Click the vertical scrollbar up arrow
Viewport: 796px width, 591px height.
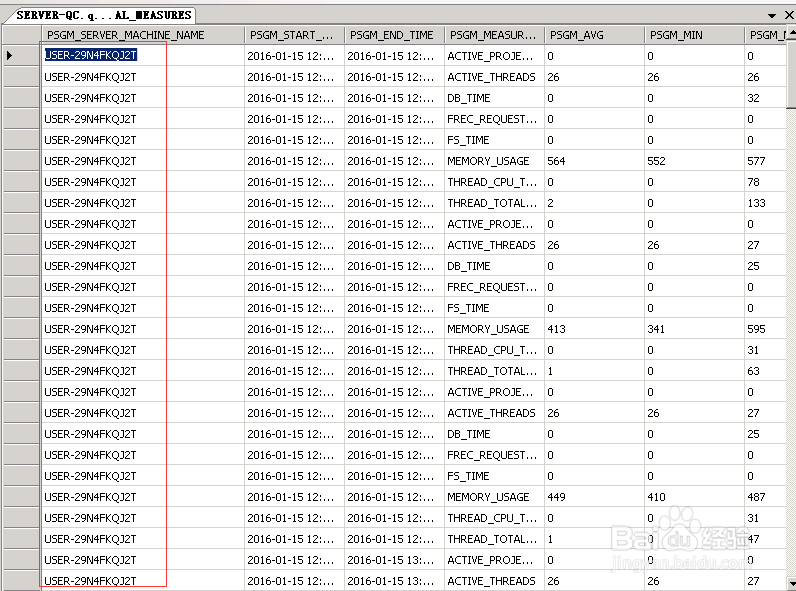click(x=791, y=34)
